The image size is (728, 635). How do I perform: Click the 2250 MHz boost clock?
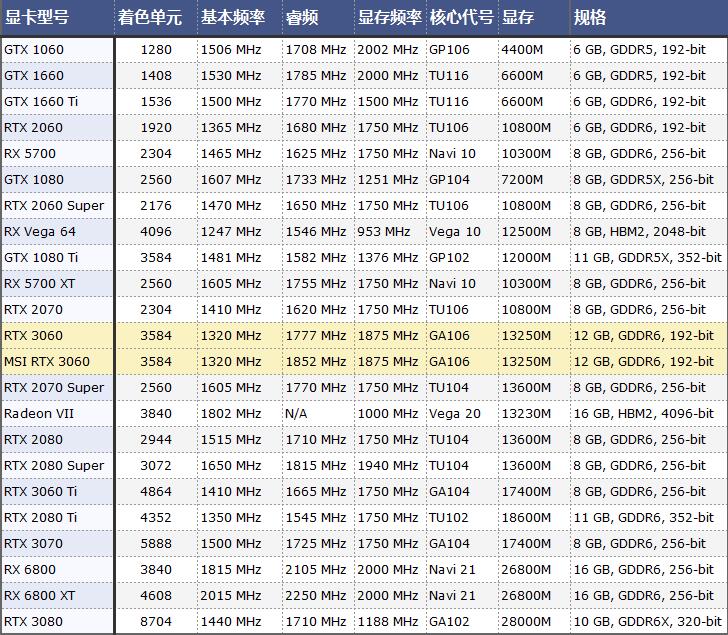(316, 596)
